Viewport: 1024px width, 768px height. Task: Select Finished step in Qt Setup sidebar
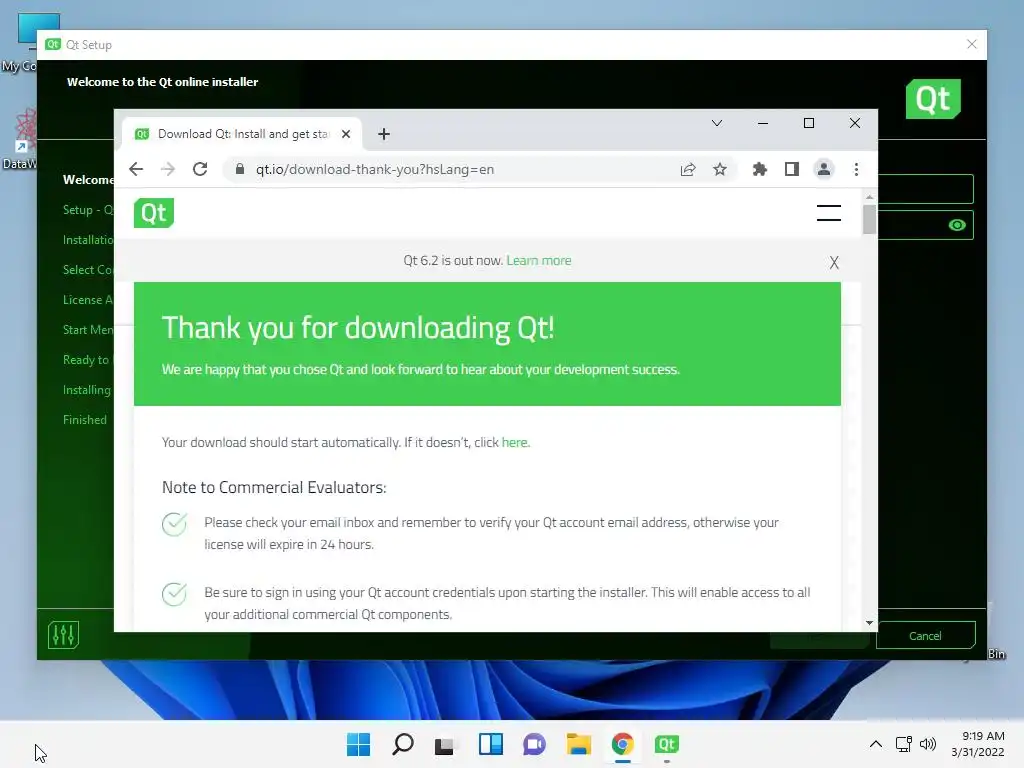[85, 420]
